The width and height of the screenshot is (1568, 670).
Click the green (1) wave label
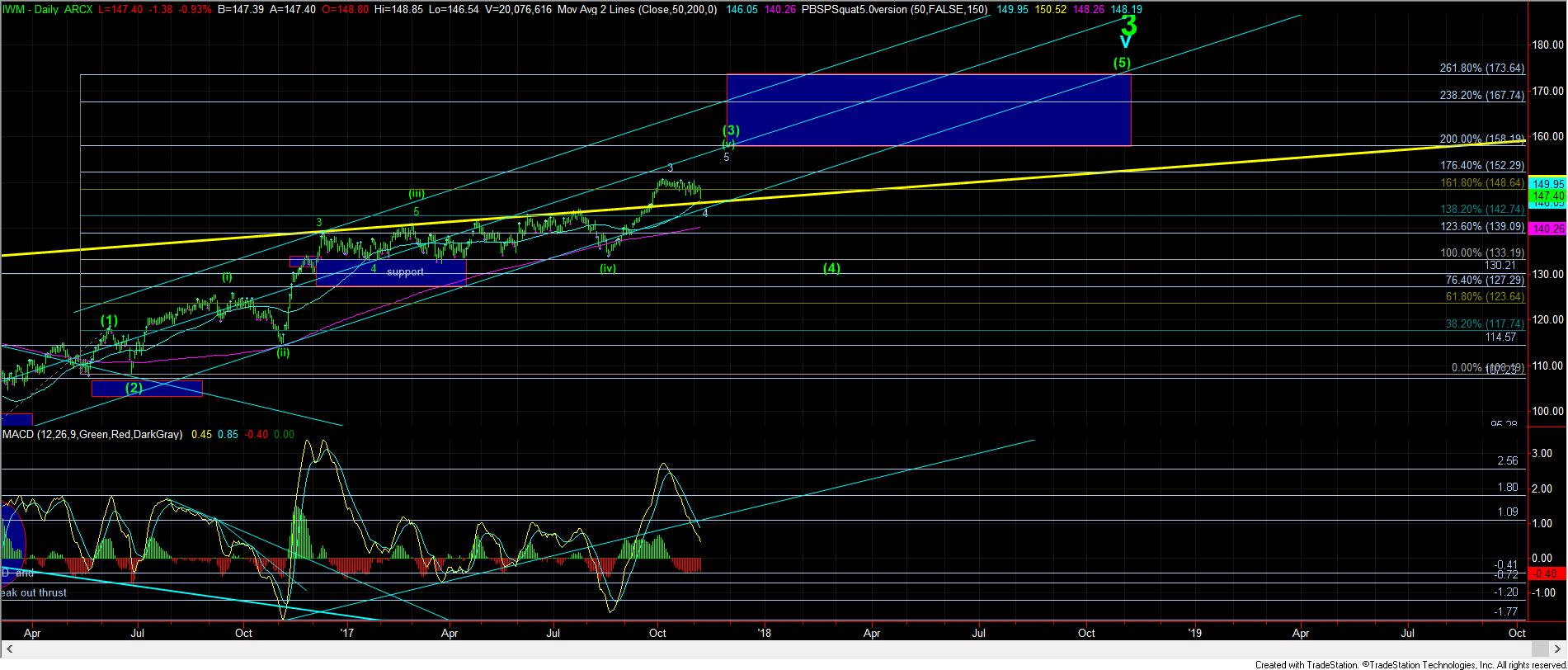[110, 320]
